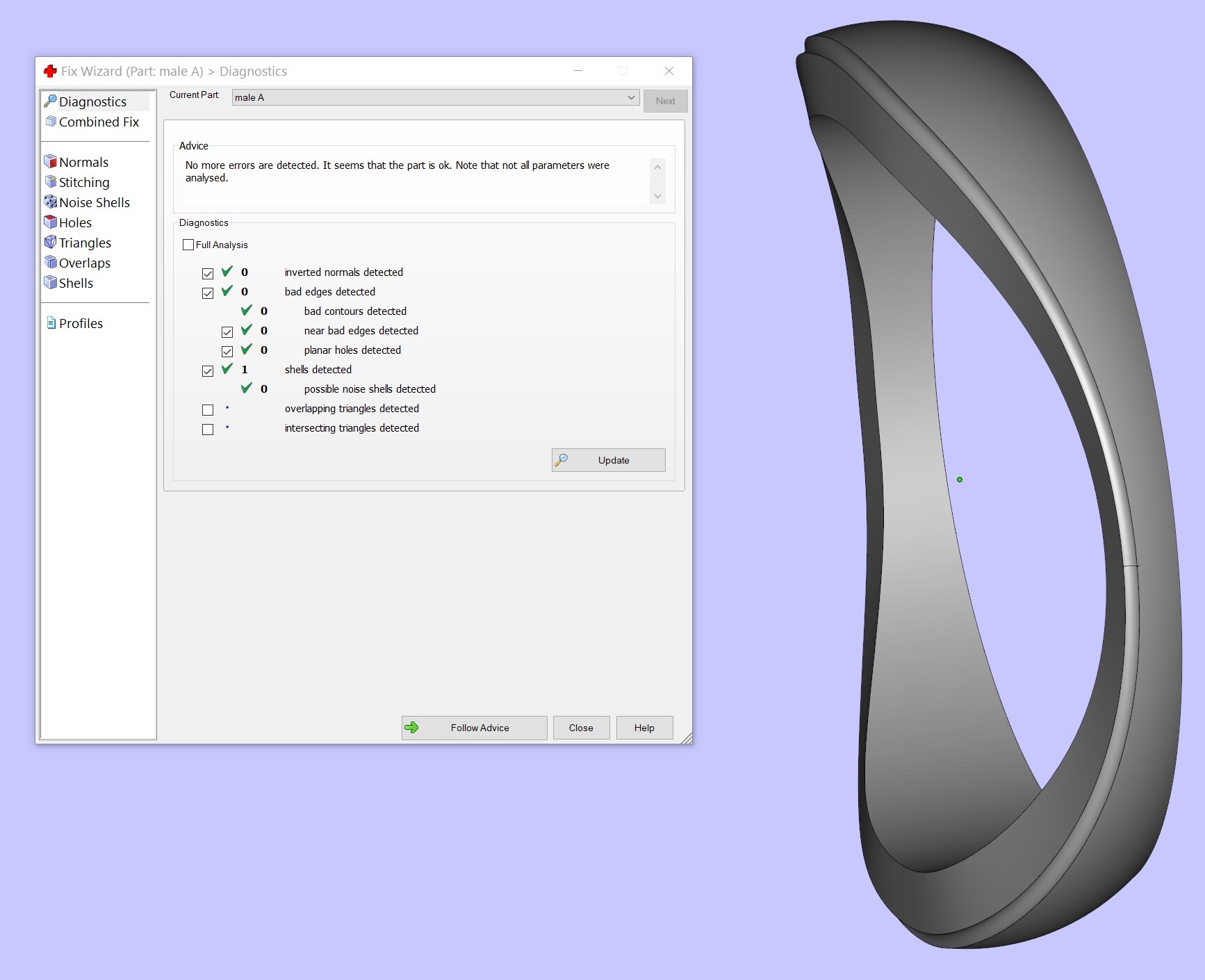Uncheck bad edges detected checkbox
This screenshot has height=980, width=1205.
click(208, 293)
